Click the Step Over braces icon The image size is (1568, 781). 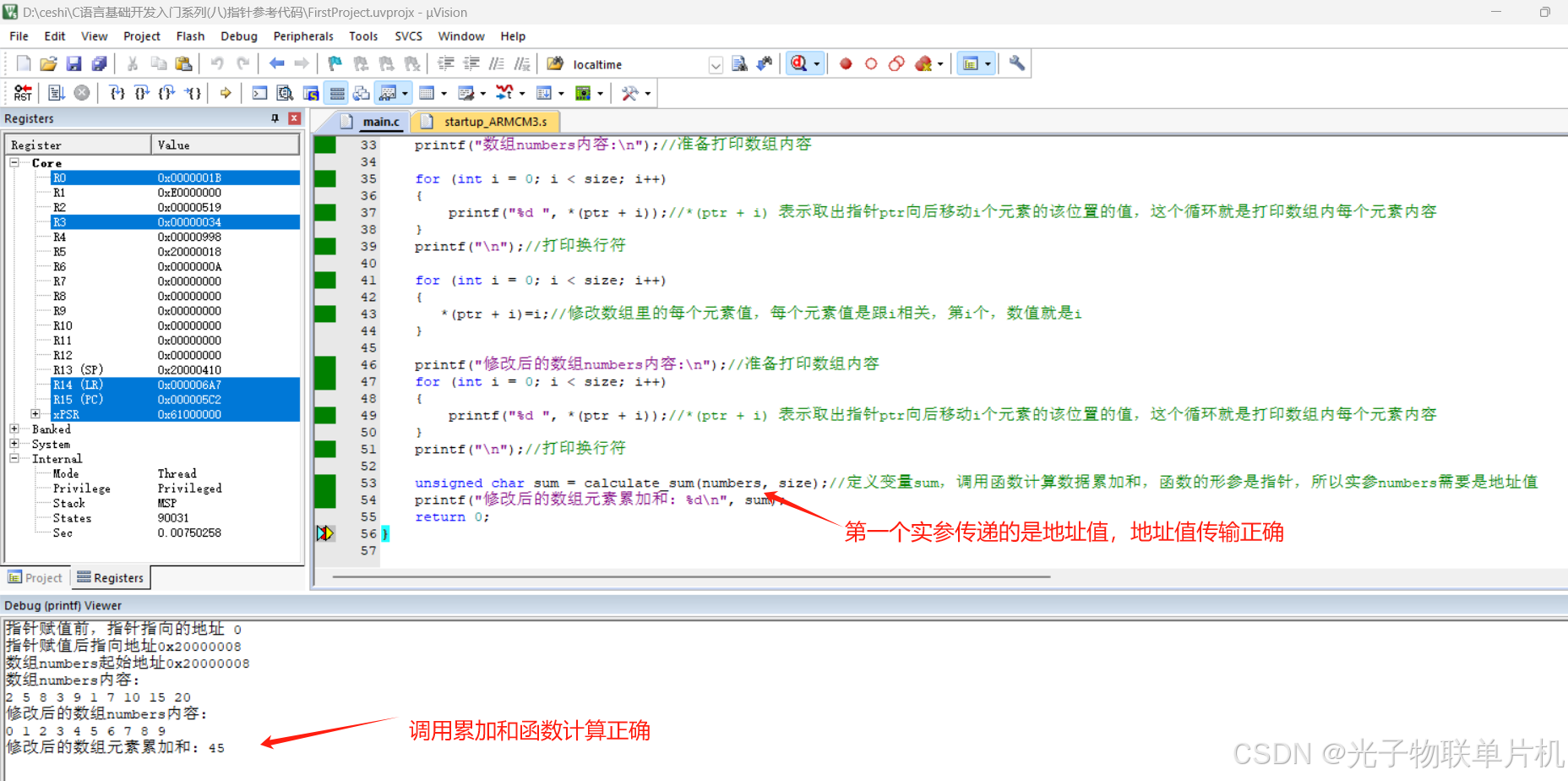[x=142, y=93]
